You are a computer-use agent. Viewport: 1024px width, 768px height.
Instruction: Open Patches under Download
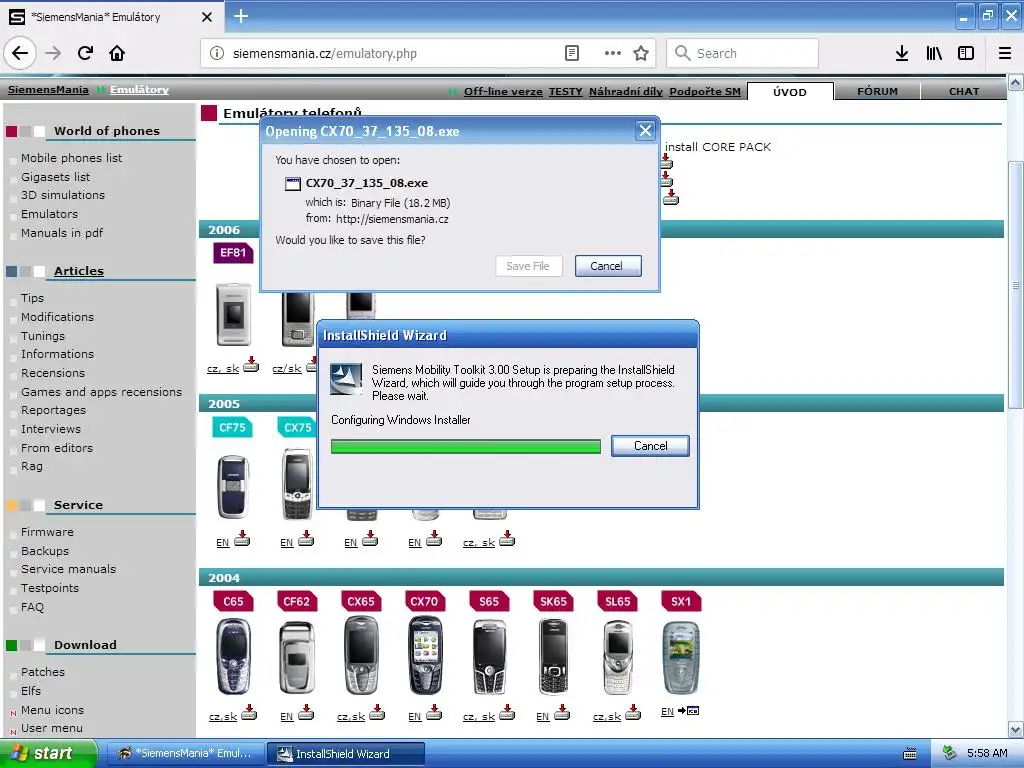(42, 672)
